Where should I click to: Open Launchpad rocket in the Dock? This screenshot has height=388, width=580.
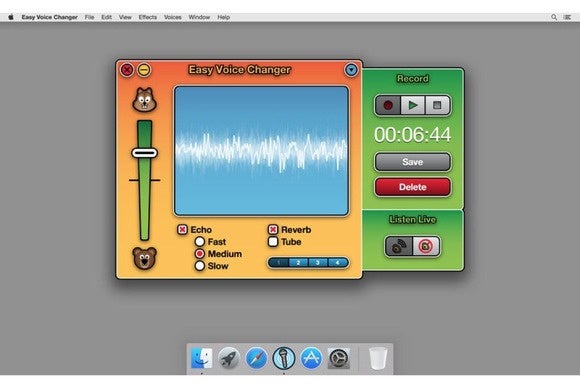coord(229,358)
